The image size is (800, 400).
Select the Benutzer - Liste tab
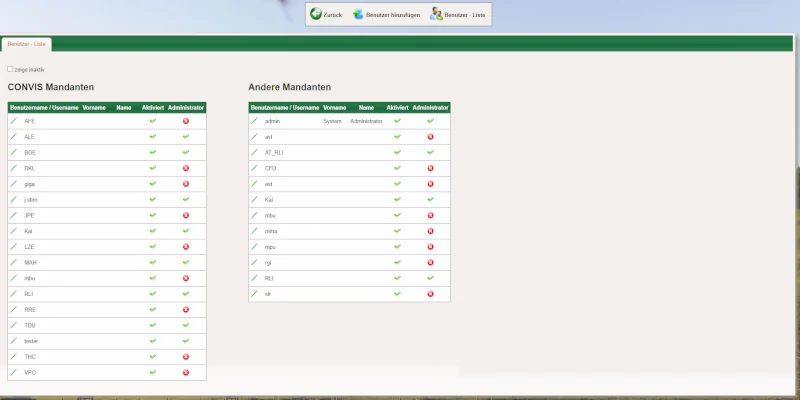(27, 44)
